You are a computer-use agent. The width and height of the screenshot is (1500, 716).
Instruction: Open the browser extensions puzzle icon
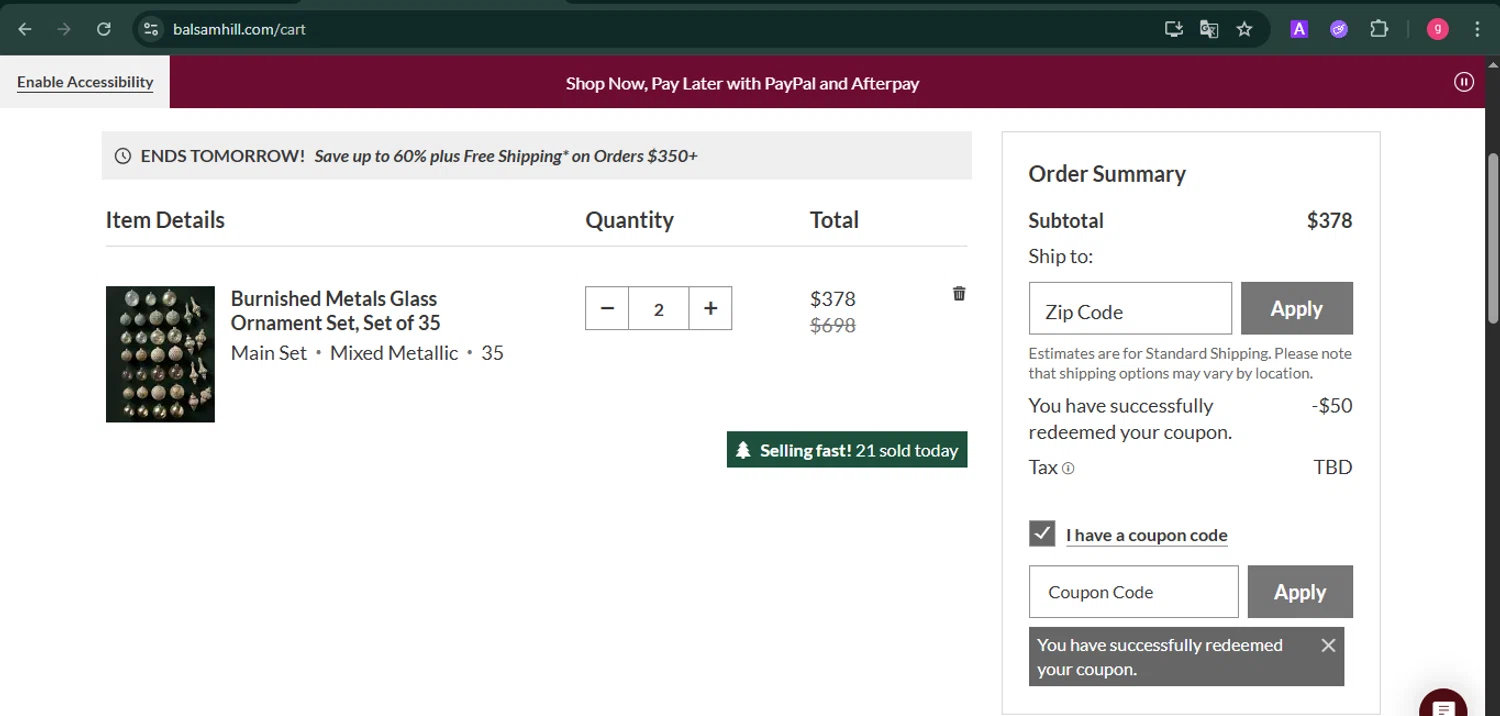click(1379, 29)
